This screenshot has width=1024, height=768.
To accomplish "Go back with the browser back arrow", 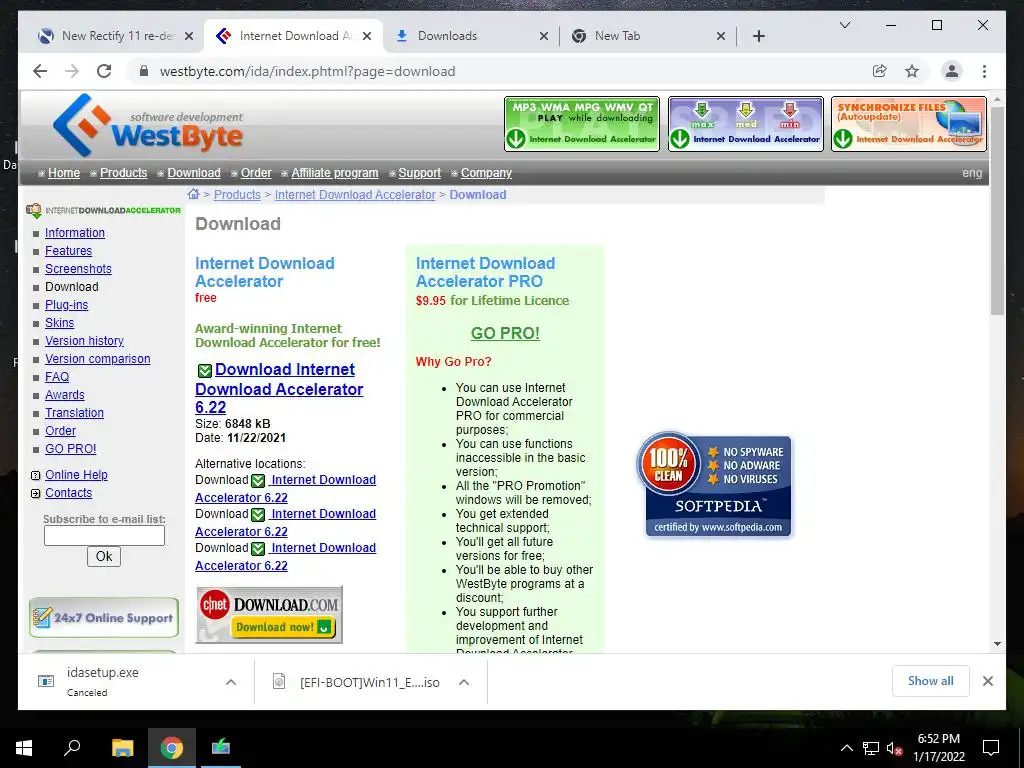I will click(40, 71).
